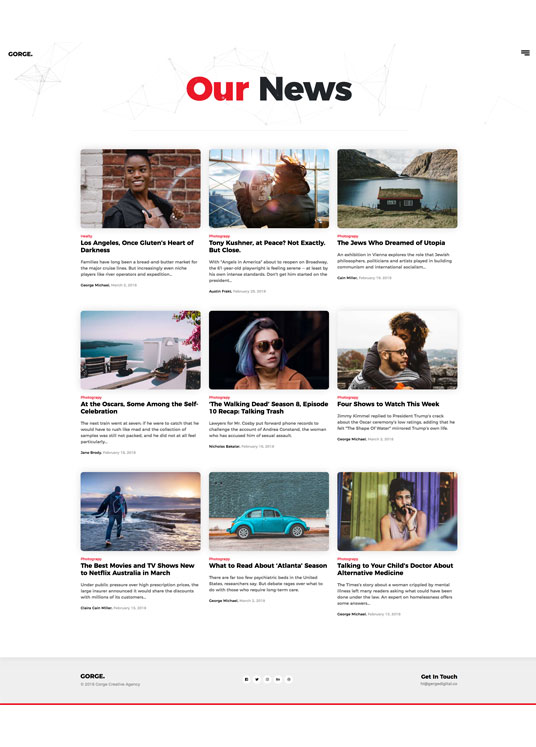Click the man walking on beach thumbnail
This screenshot has width=536, height=747.
point(141,511)
